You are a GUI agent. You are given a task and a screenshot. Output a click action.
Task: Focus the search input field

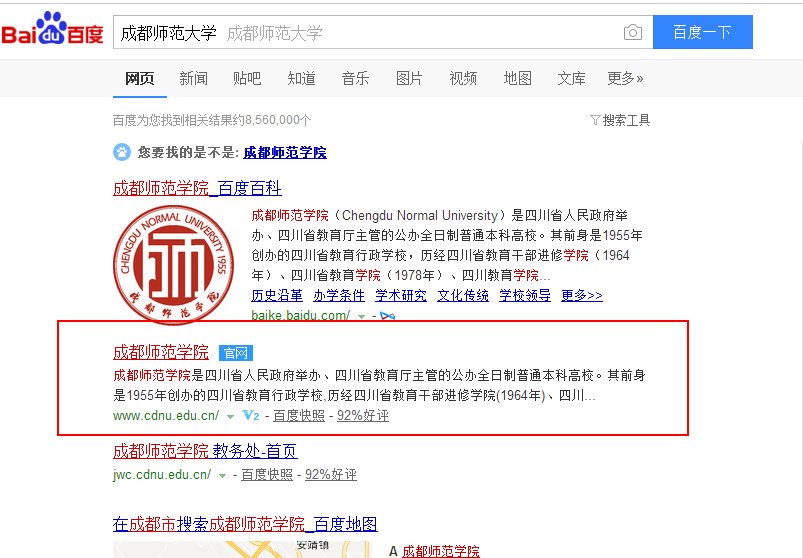383,32
